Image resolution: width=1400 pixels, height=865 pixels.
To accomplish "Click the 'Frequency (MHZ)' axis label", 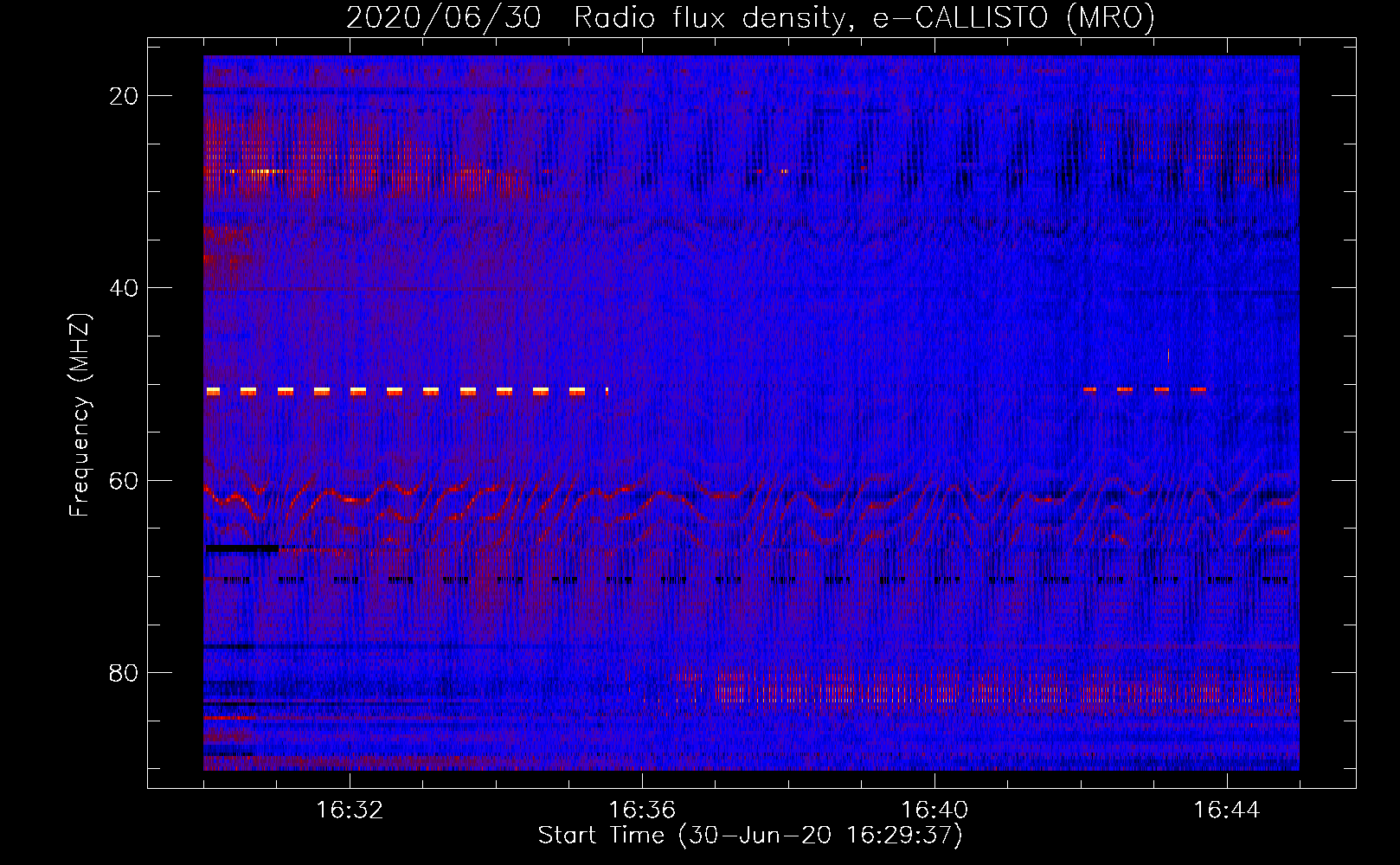I will coord(80,414).
